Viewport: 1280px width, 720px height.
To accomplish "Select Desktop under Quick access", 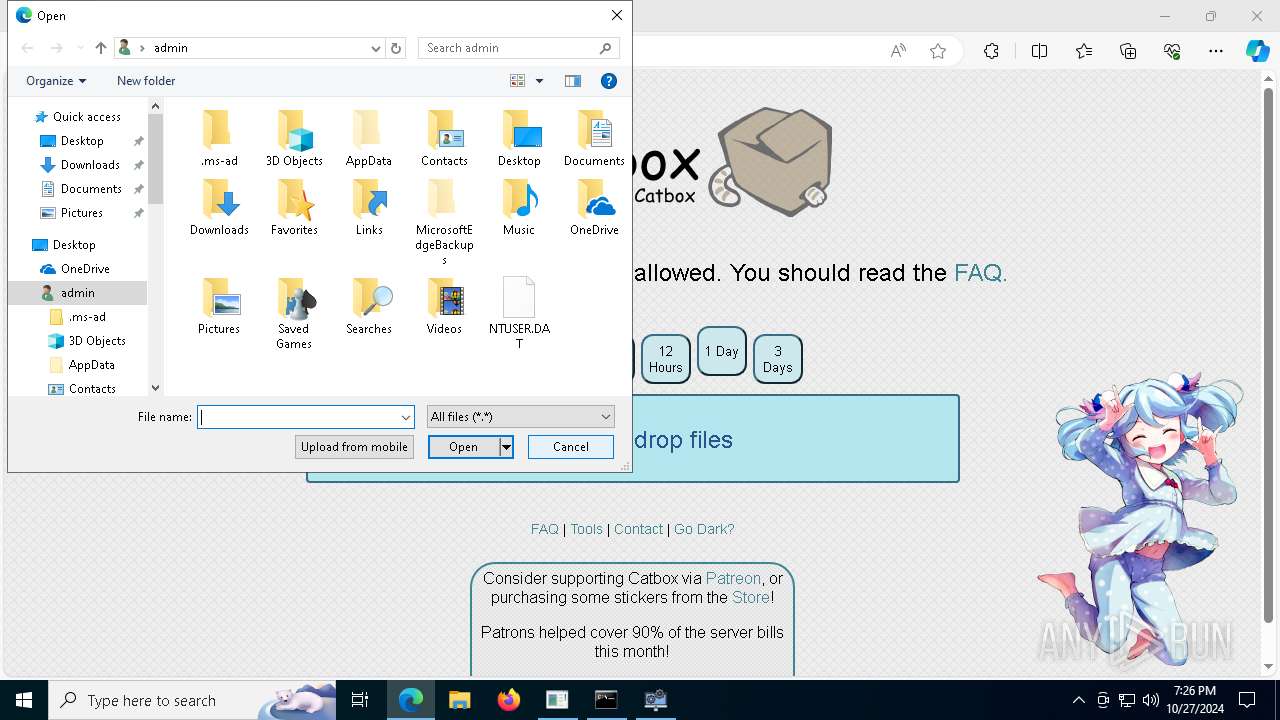I will 82,141.
